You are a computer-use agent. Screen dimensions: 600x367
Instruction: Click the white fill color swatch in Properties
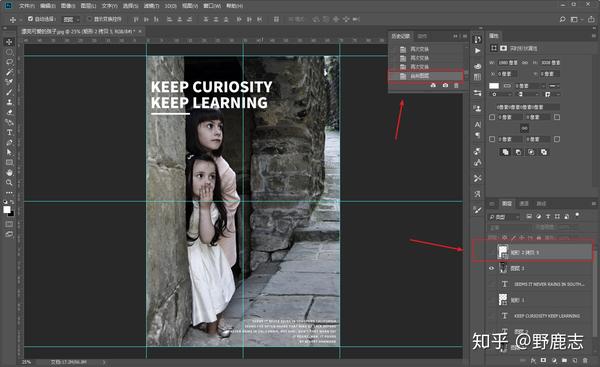[494, 86]
